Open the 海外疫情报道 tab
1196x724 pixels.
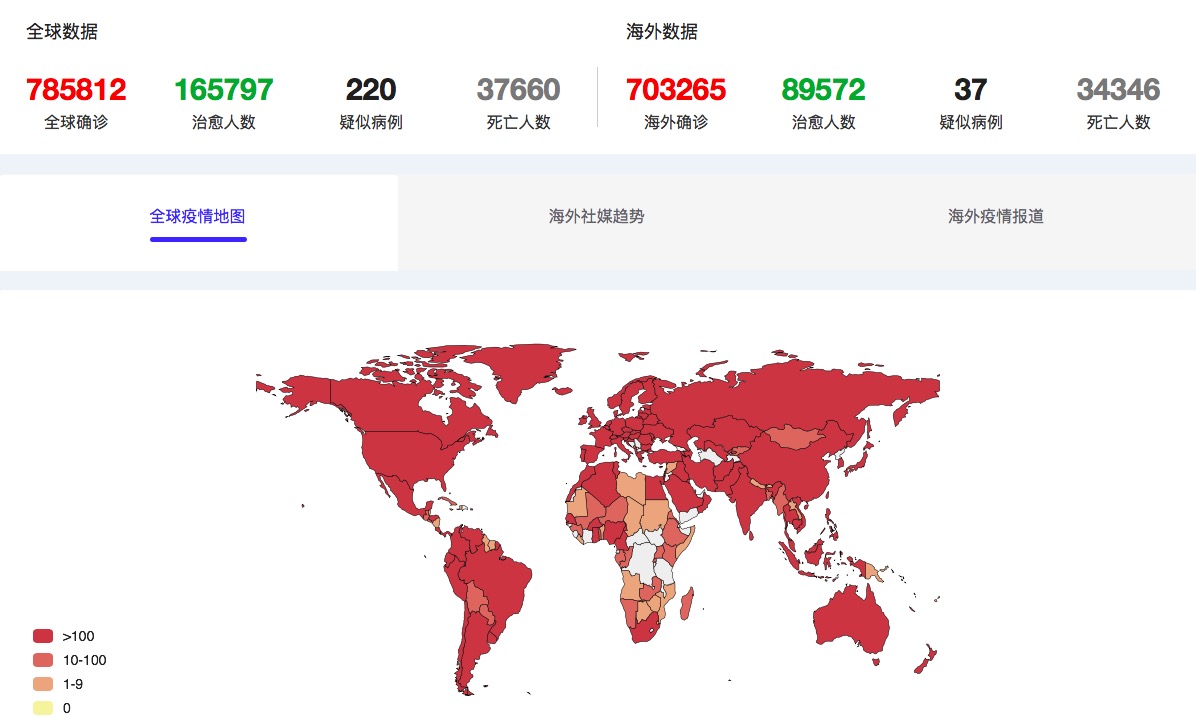[995, 217]
